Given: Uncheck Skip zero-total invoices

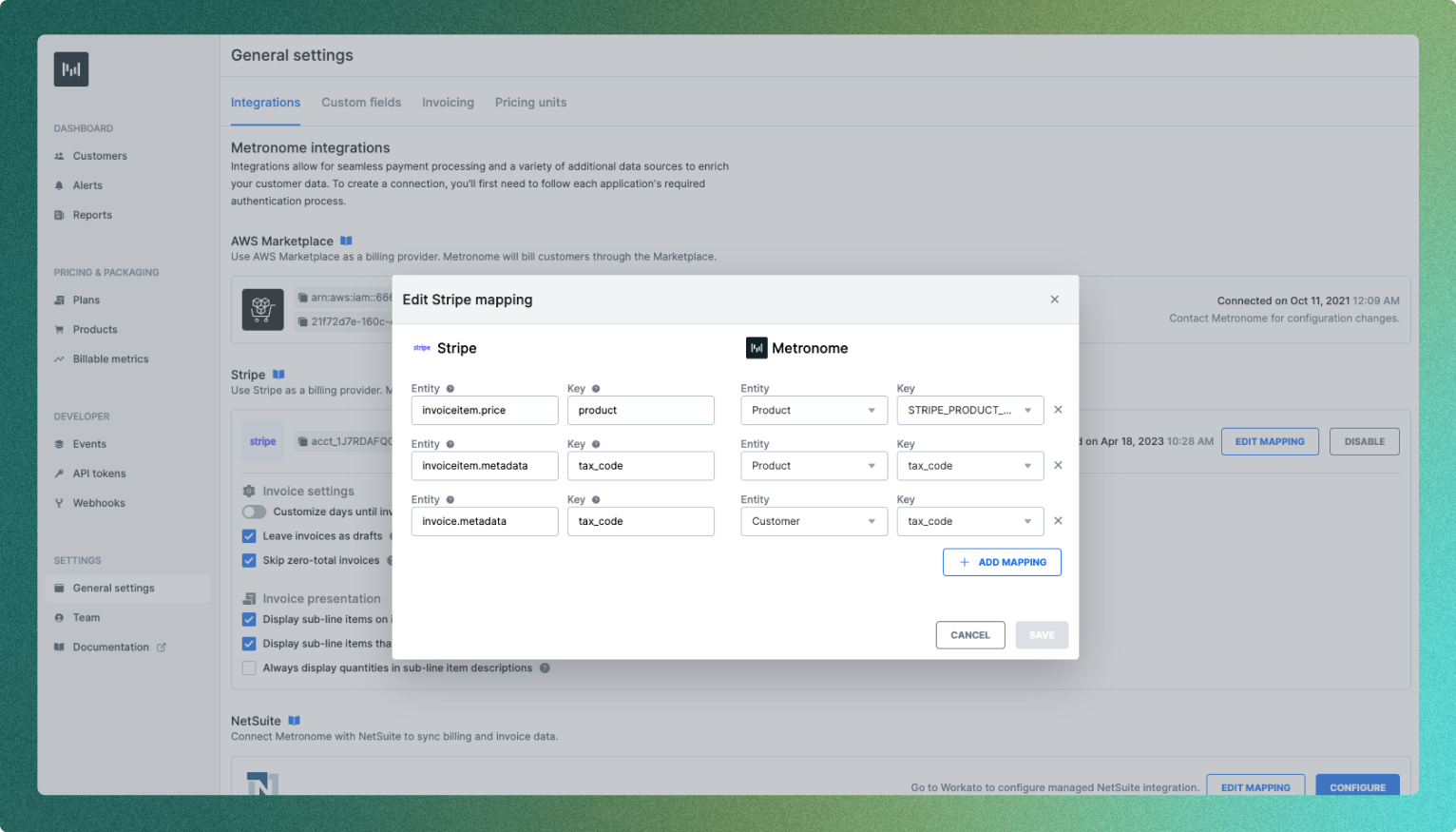Looking at the screenshot, I should point(249,560).
